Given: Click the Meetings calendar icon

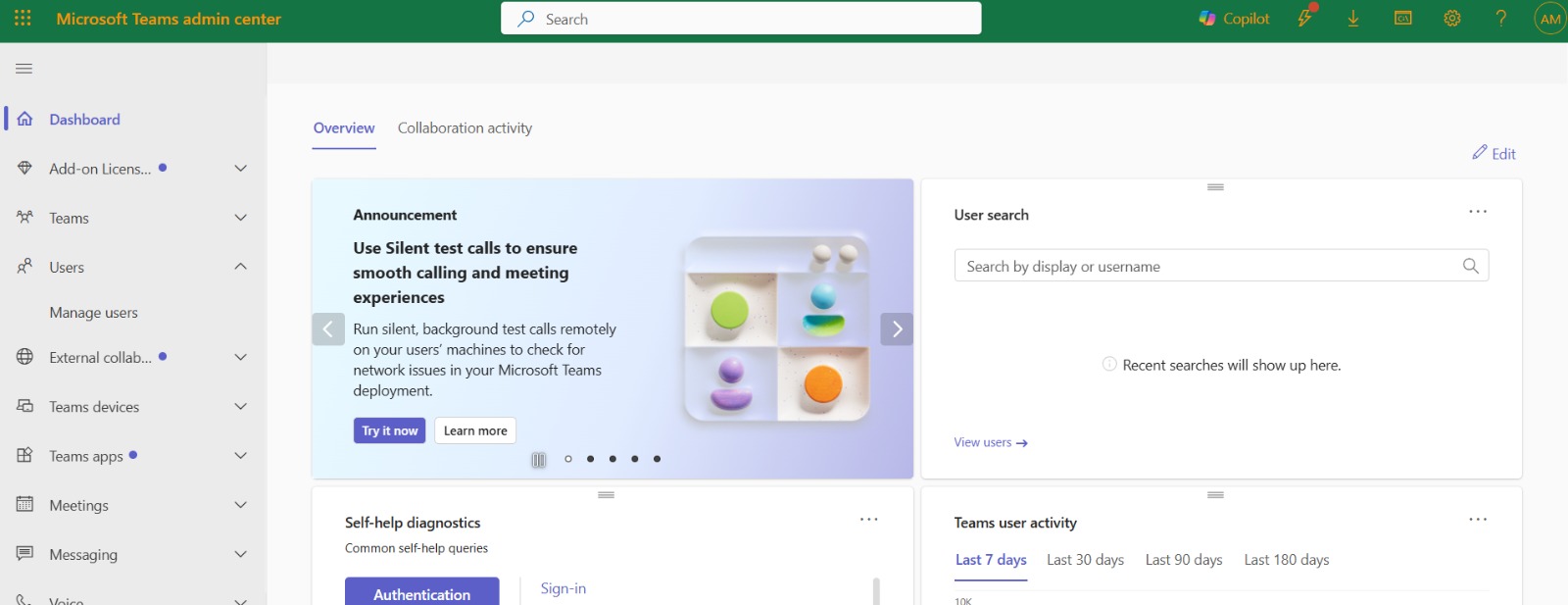Looking at the screenshot, I should [25, 504].
